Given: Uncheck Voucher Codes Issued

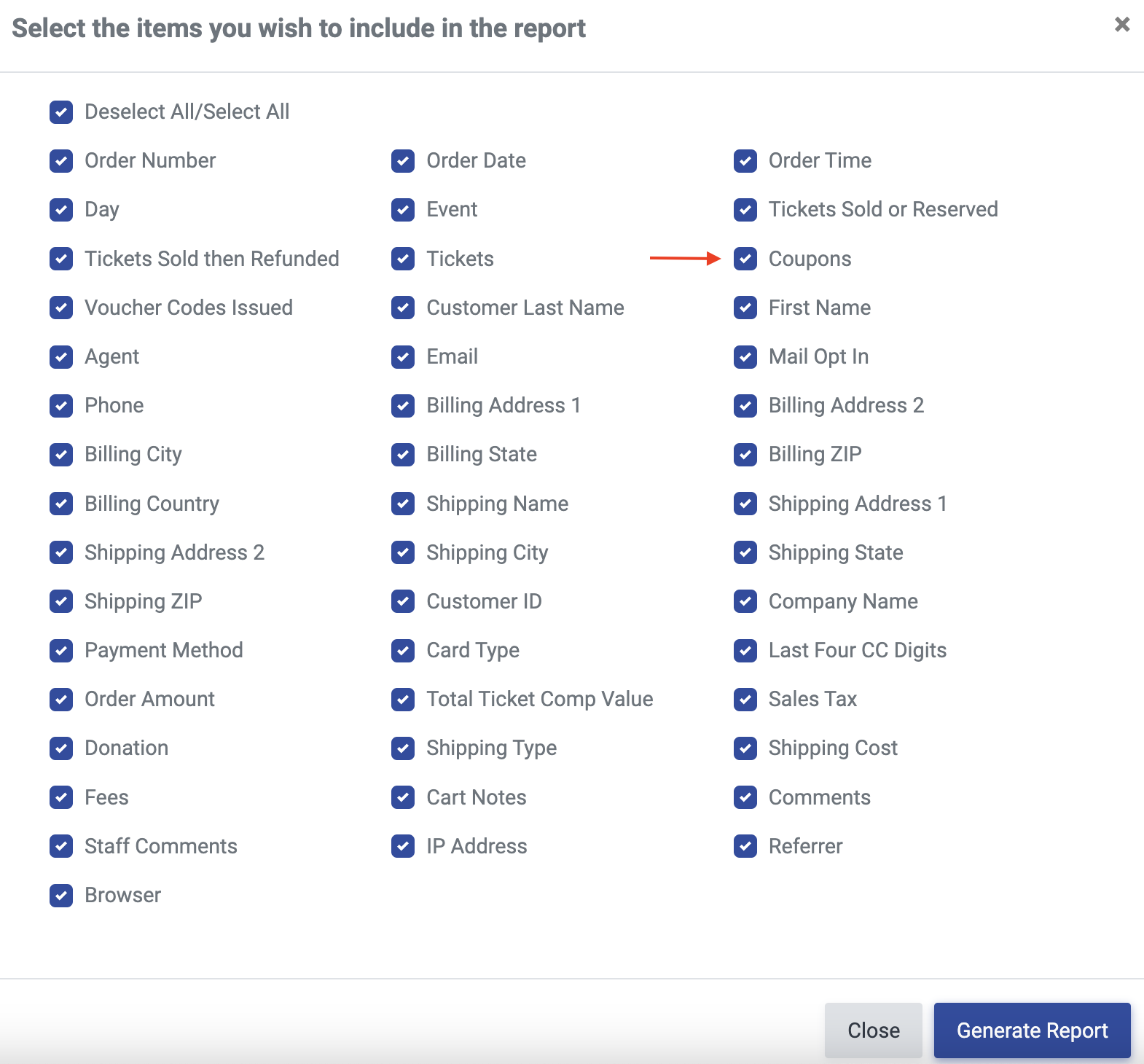Looking at the screenshot, I should (x=61, y=308).
